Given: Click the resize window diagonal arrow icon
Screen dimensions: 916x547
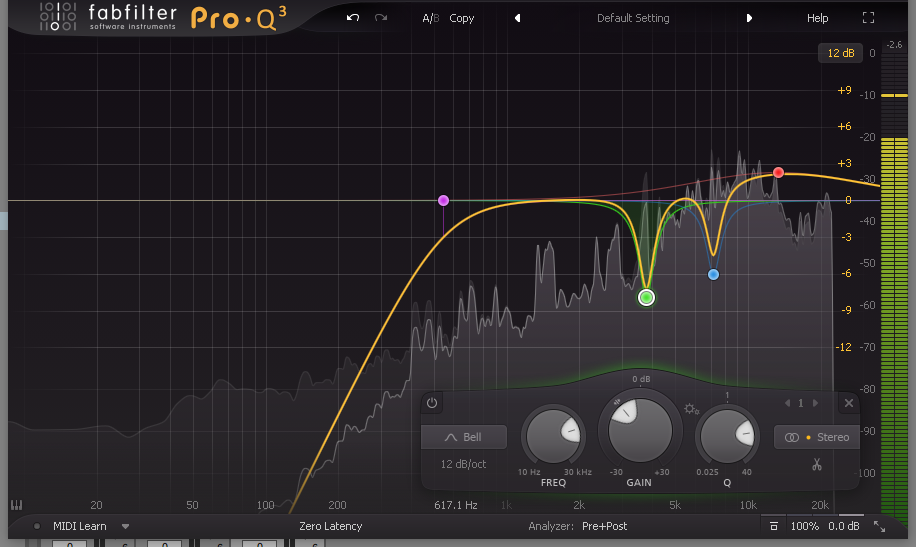Looking at the screenshot, I should click(x=879, y=526).
